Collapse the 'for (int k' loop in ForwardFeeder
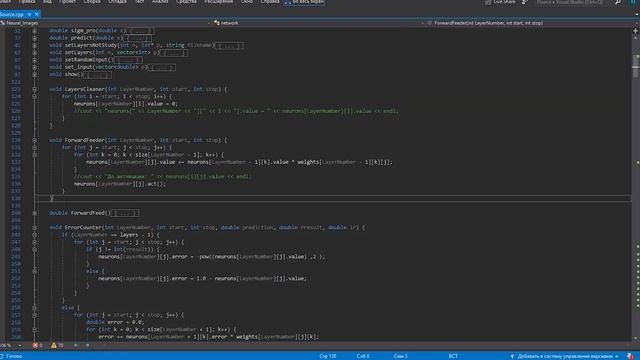Image resolution: width=640 pixels, height=360 pixels. click(35, 155)
